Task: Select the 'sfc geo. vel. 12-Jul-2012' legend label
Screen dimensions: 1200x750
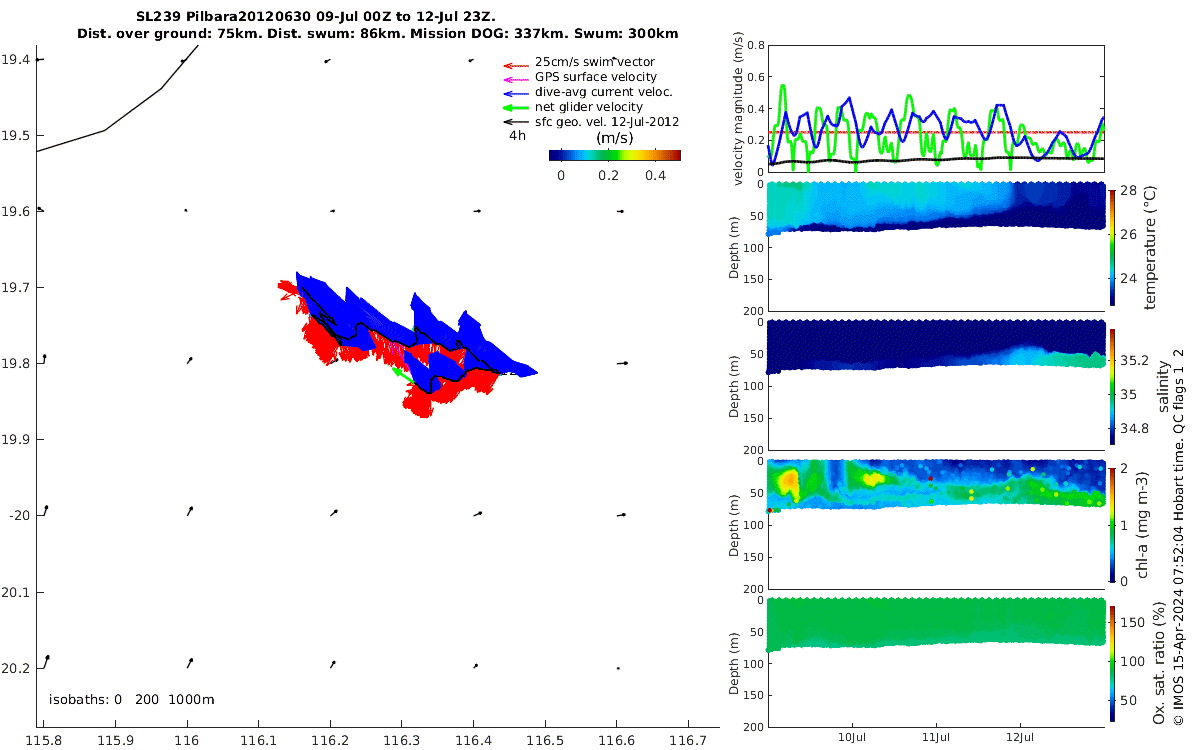Action: coord(607,122)
